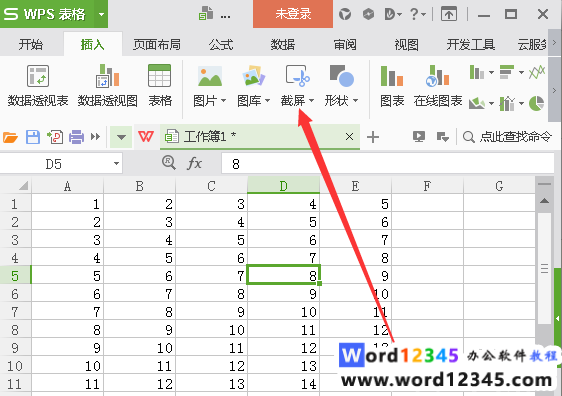The width and height of the screenshot is (562, 396).
Task: Collapse the ribbon with upload-arrow icon
Action: pyautogui.click(x=449, y=14)
